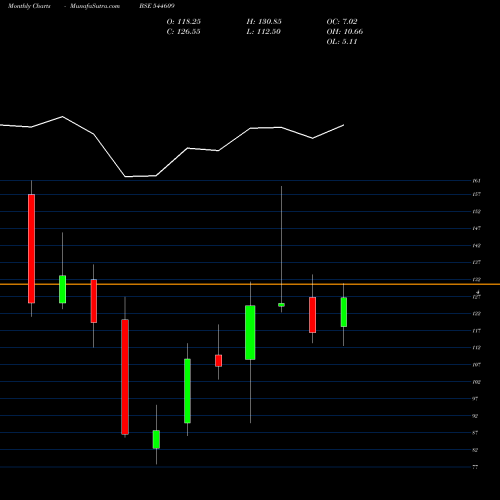
Task: Click the 127 price axis label
Action: pos(476,297)
